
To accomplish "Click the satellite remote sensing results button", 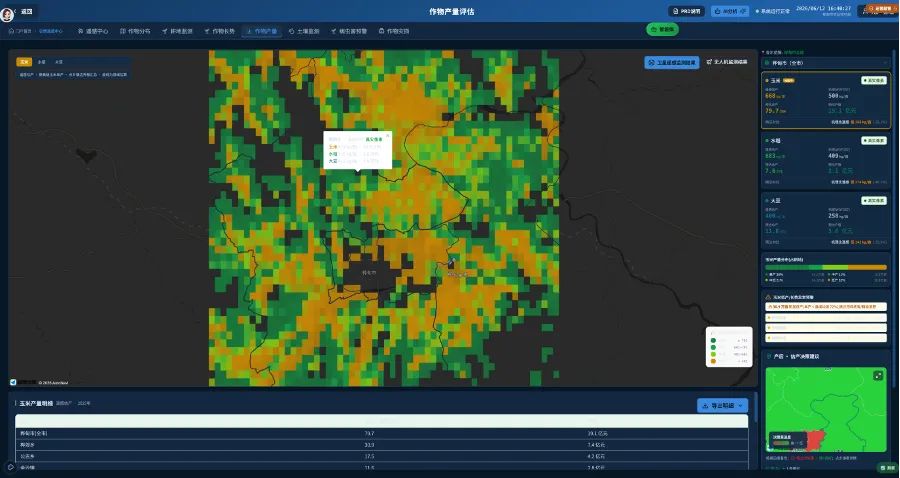I will [672, 62].
